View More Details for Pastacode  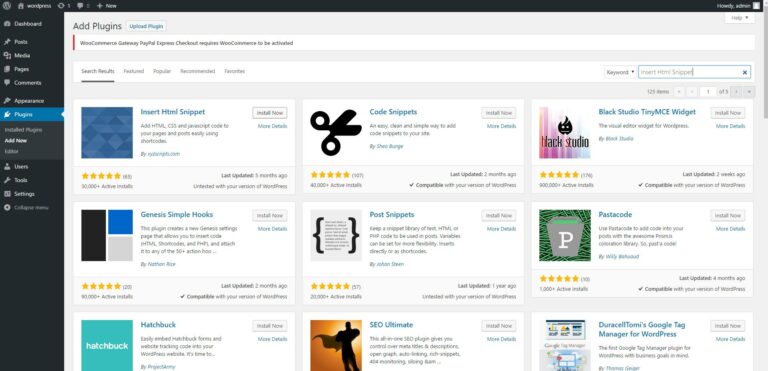(x=730, y=229)
